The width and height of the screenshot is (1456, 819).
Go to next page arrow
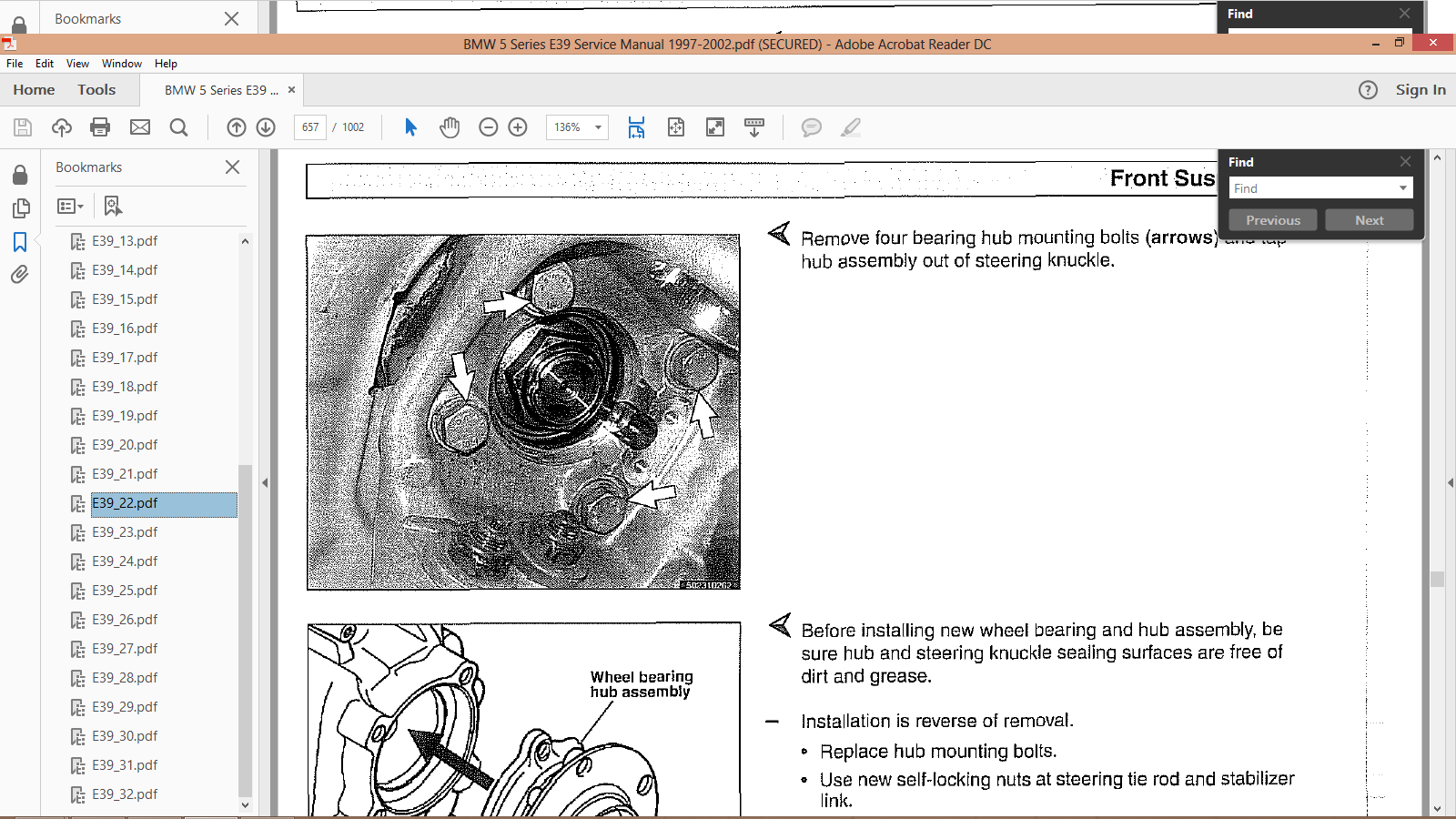[266, 127]
